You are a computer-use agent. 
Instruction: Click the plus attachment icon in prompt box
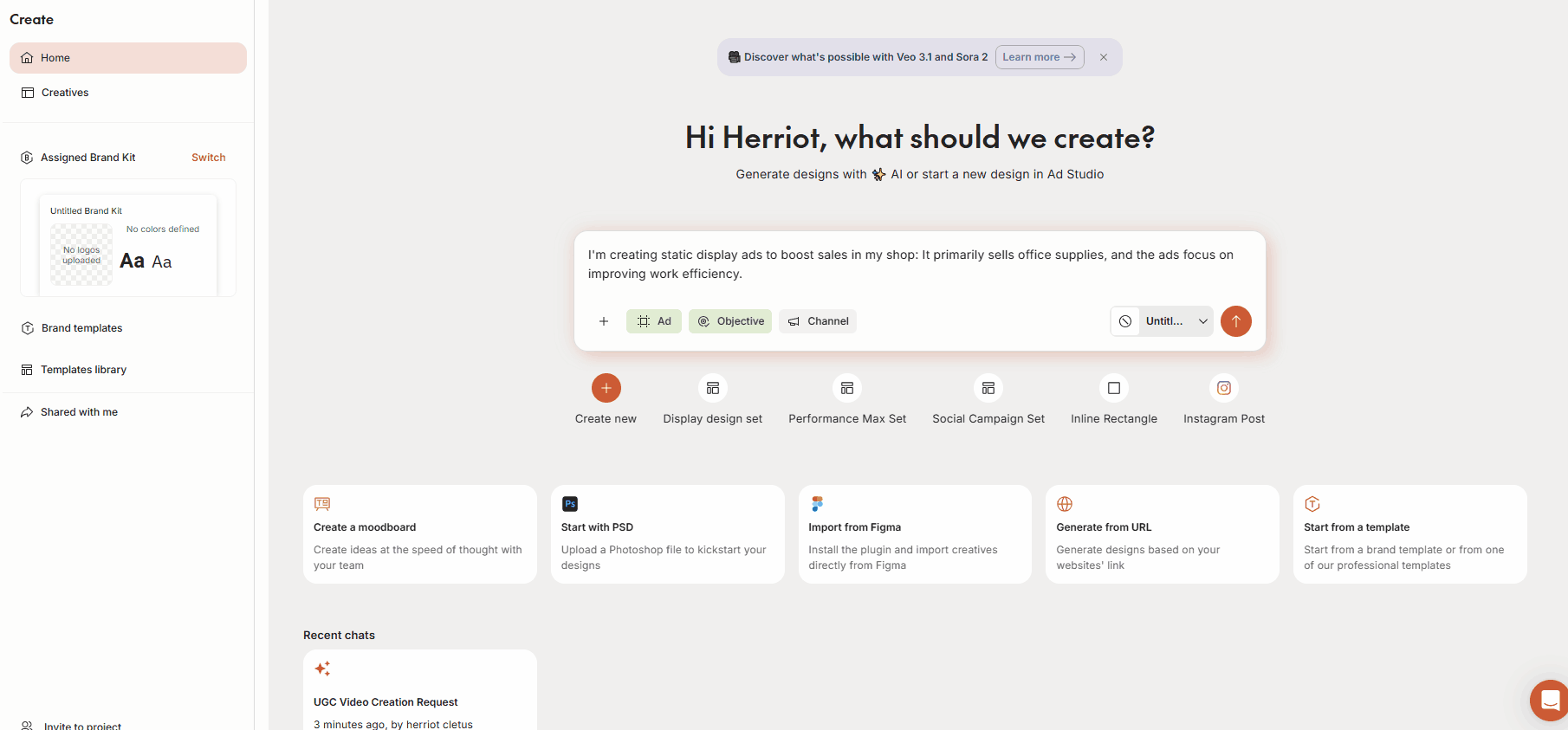604,321
